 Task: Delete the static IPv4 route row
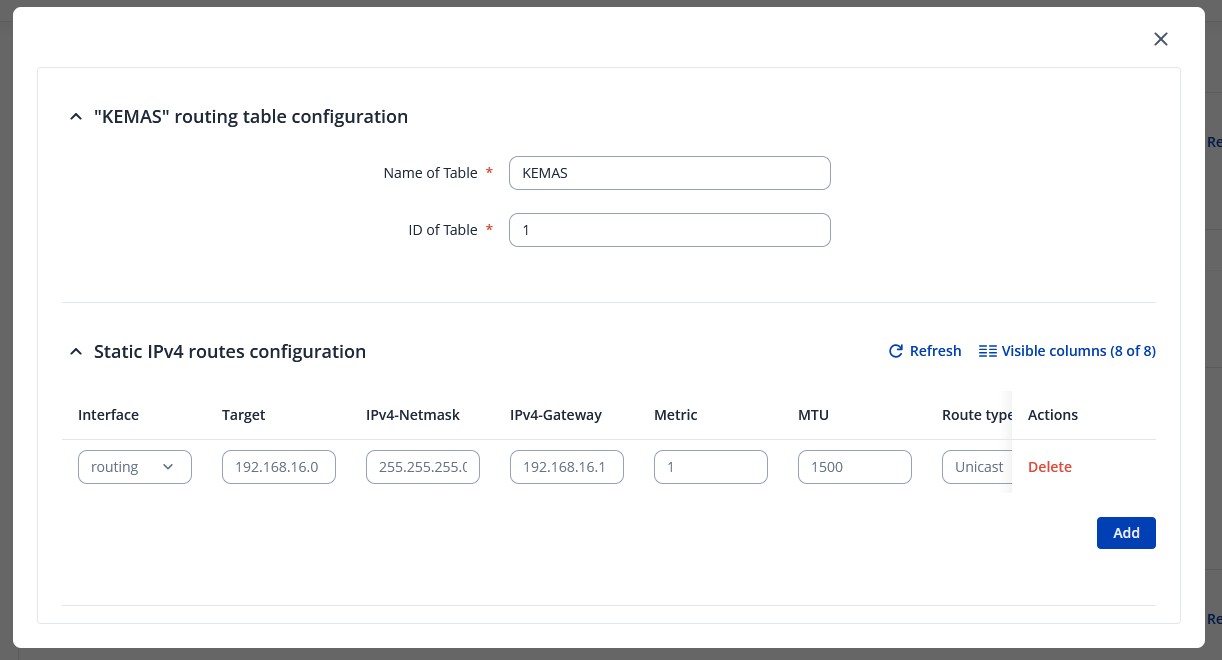pyautogui.click(x=1049, y=467)
